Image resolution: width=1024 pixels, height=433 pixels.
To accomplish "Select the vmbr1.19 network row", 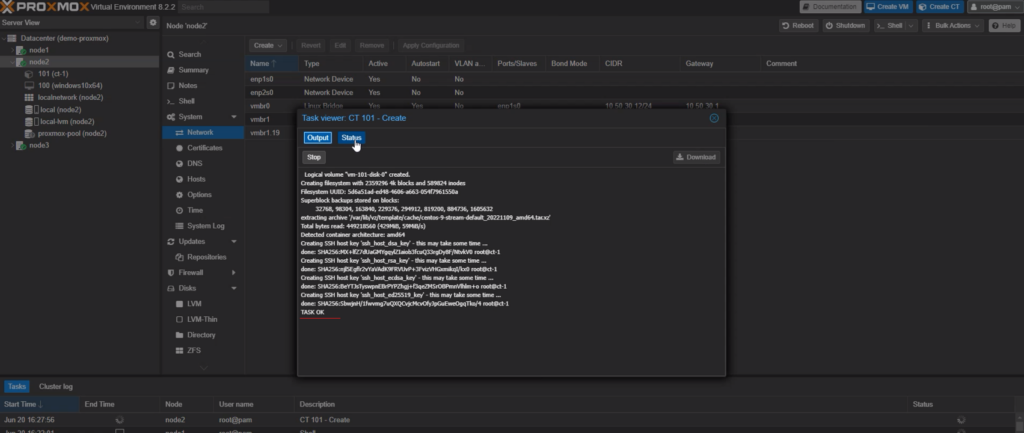I will [271, 133].
